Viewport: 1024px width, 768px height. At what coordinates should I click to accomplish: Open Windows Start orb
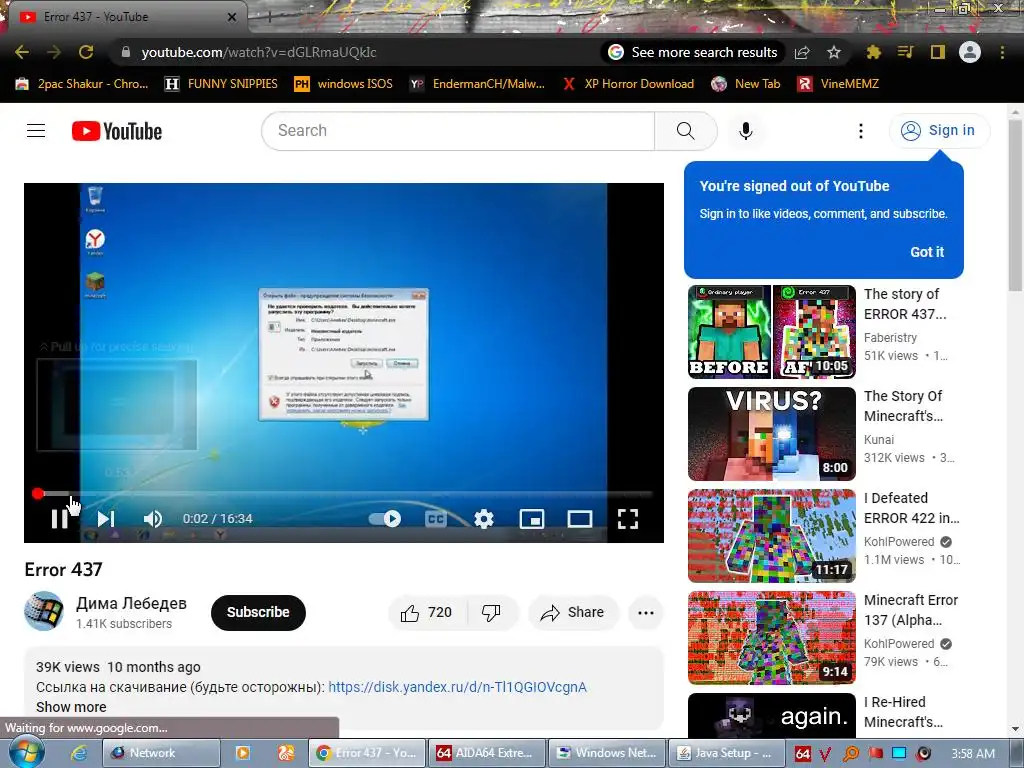[26, 752]
